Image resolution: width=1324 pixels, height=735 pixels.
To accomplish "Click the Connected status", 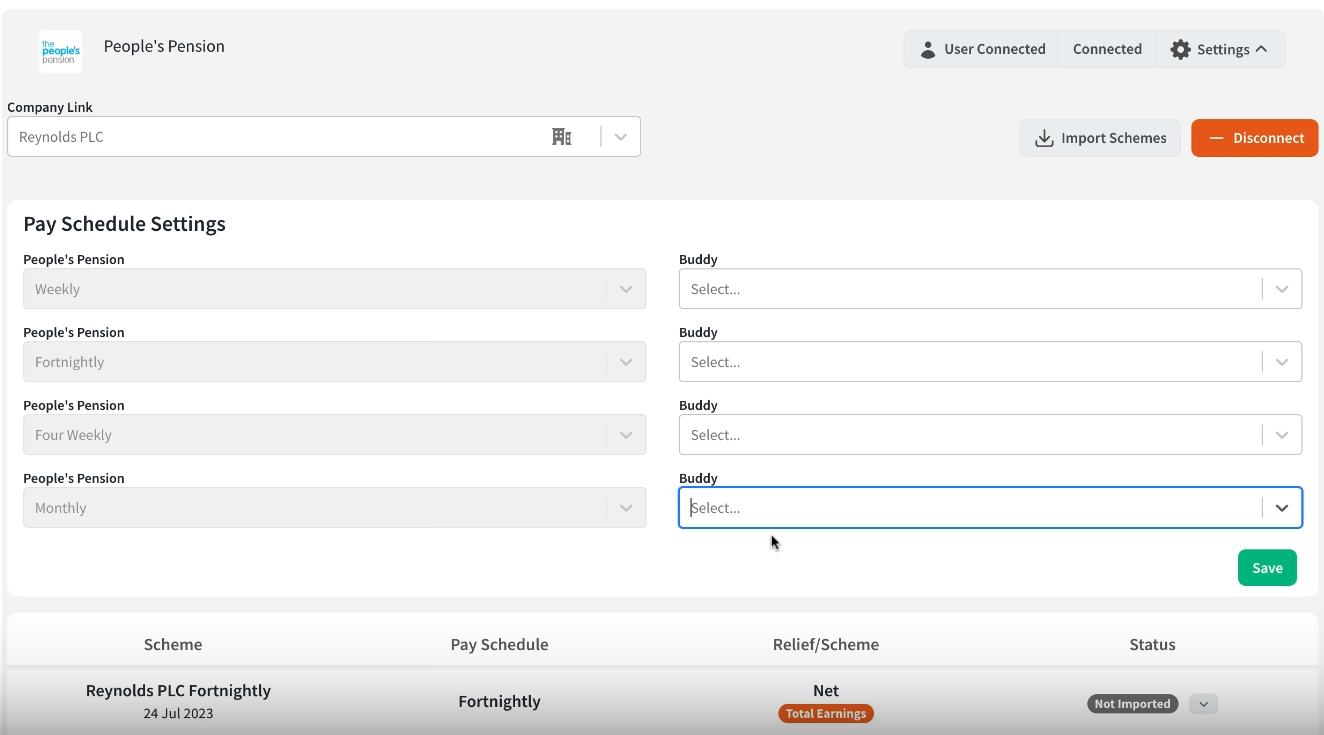I will coord(1107,49).
